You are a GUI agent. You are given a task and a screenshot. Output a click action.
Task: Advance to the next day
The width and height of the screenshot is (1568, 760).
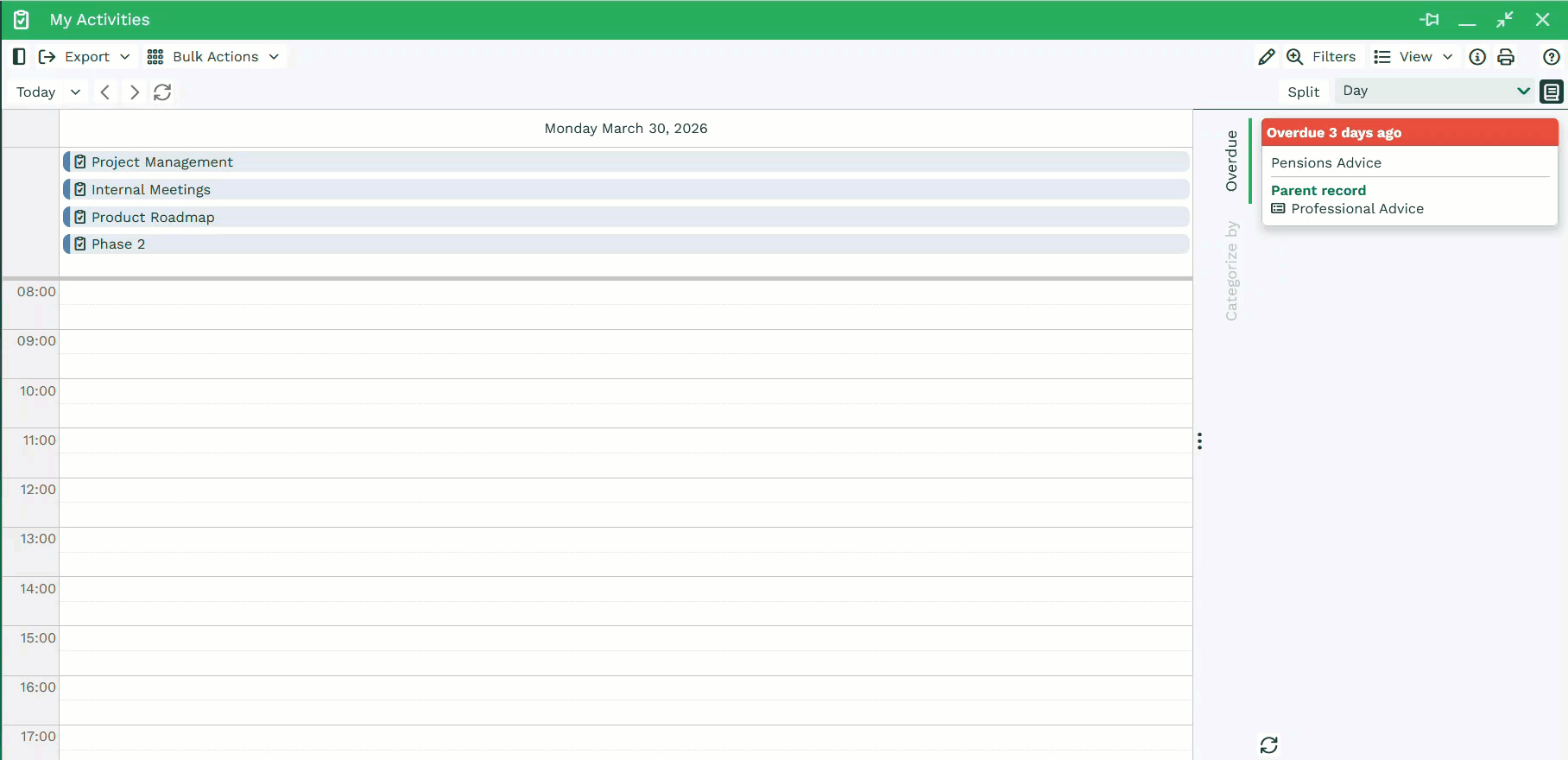134,92
